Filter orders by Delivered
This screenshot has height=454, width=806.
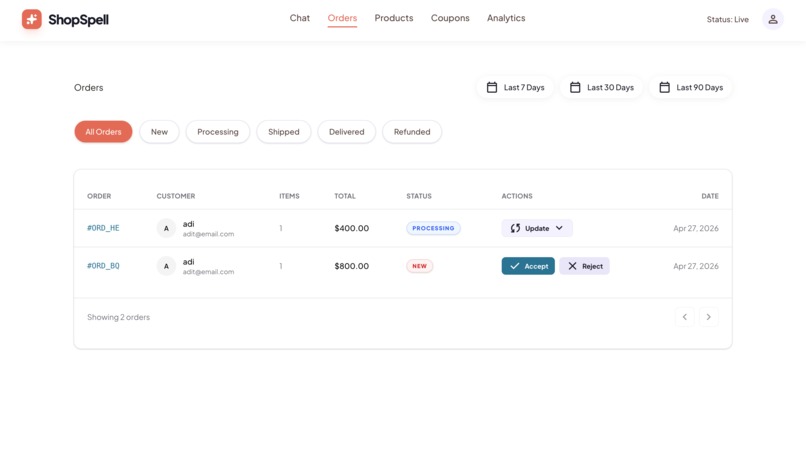[346, 132]
